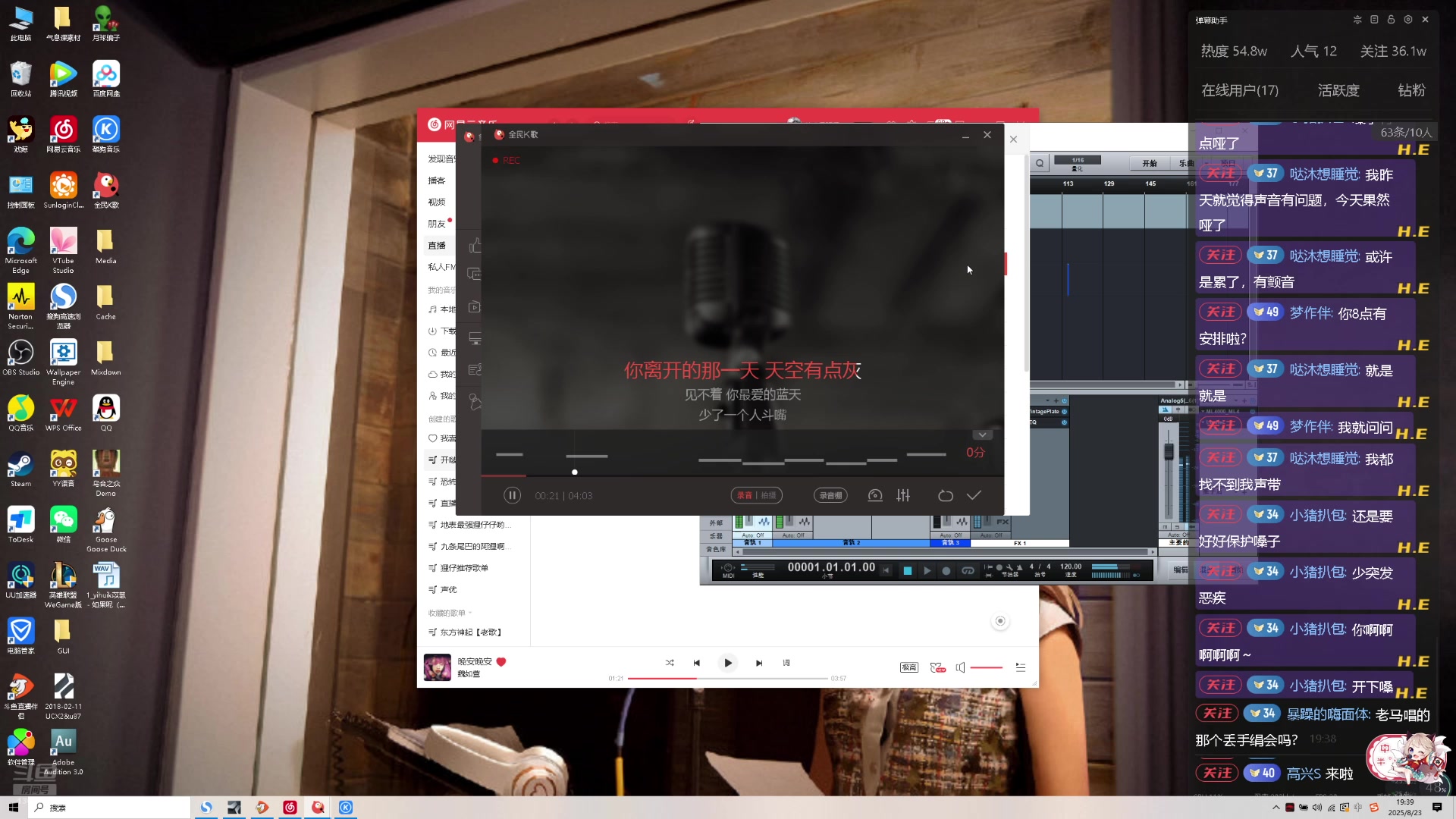The height and width of the screenshot is (819, 1456).
Task: Open the headphone monitor settings in 全民K歌
Action: [x=875, y=495]
